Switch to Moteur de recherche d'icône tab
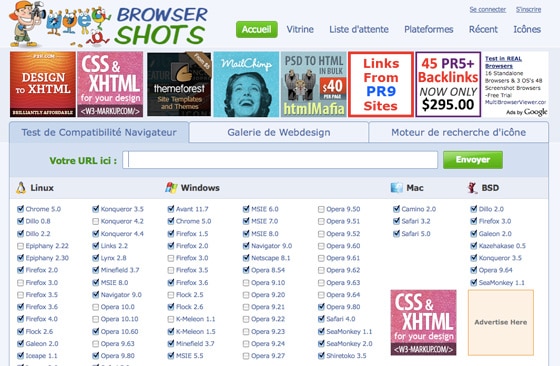The image size is (560, 366). click(x=459, y=132)
